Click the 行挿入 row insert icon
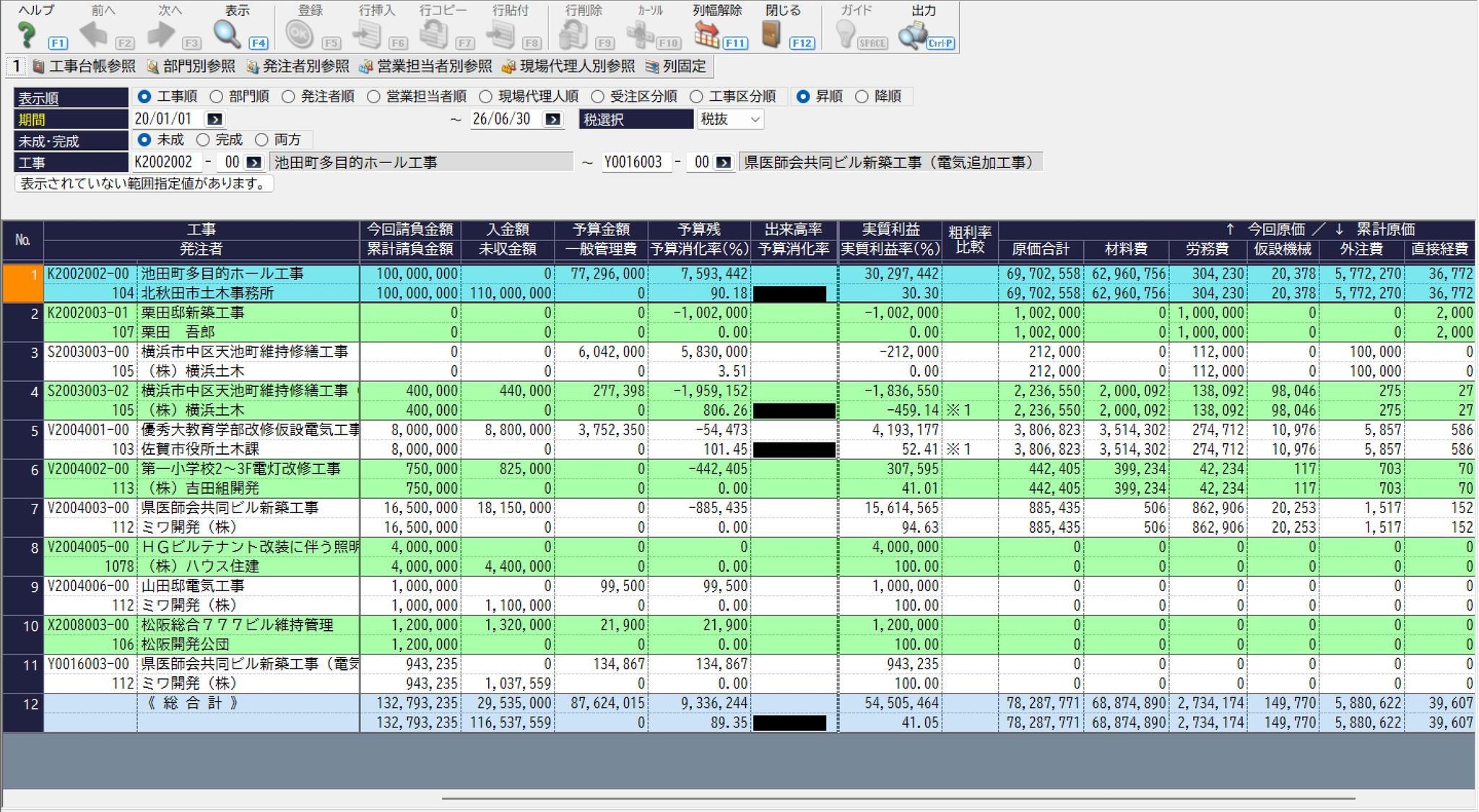 (368, 34)
